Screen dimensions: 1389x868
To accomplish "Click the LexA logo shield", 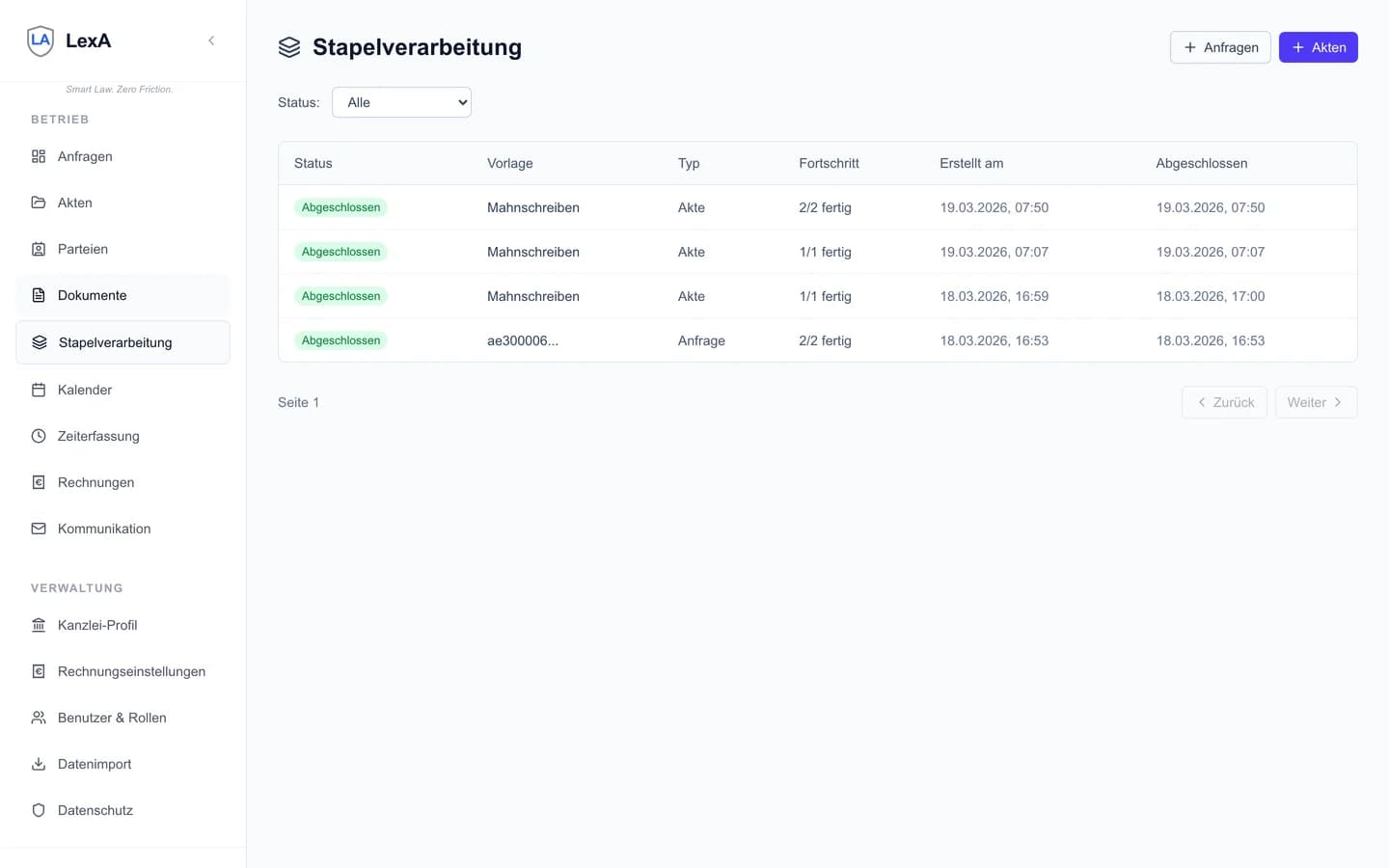I will click(x=40, y=41).
